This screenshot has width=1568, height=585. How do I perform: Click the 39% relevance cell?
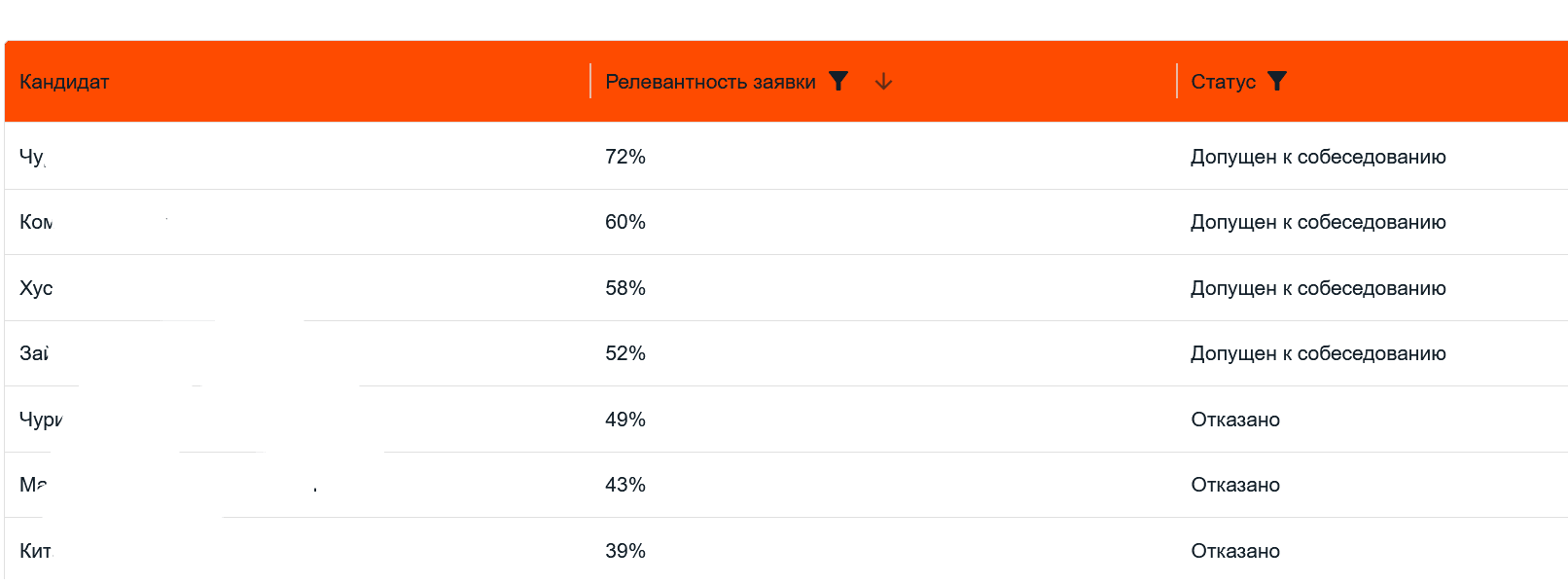625,551
